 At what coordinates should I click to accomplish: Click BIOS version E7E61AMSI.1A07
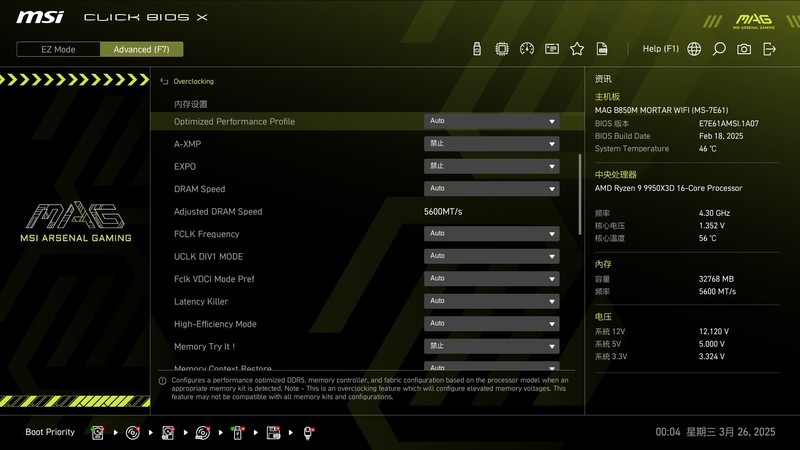[x=729, y=123]
